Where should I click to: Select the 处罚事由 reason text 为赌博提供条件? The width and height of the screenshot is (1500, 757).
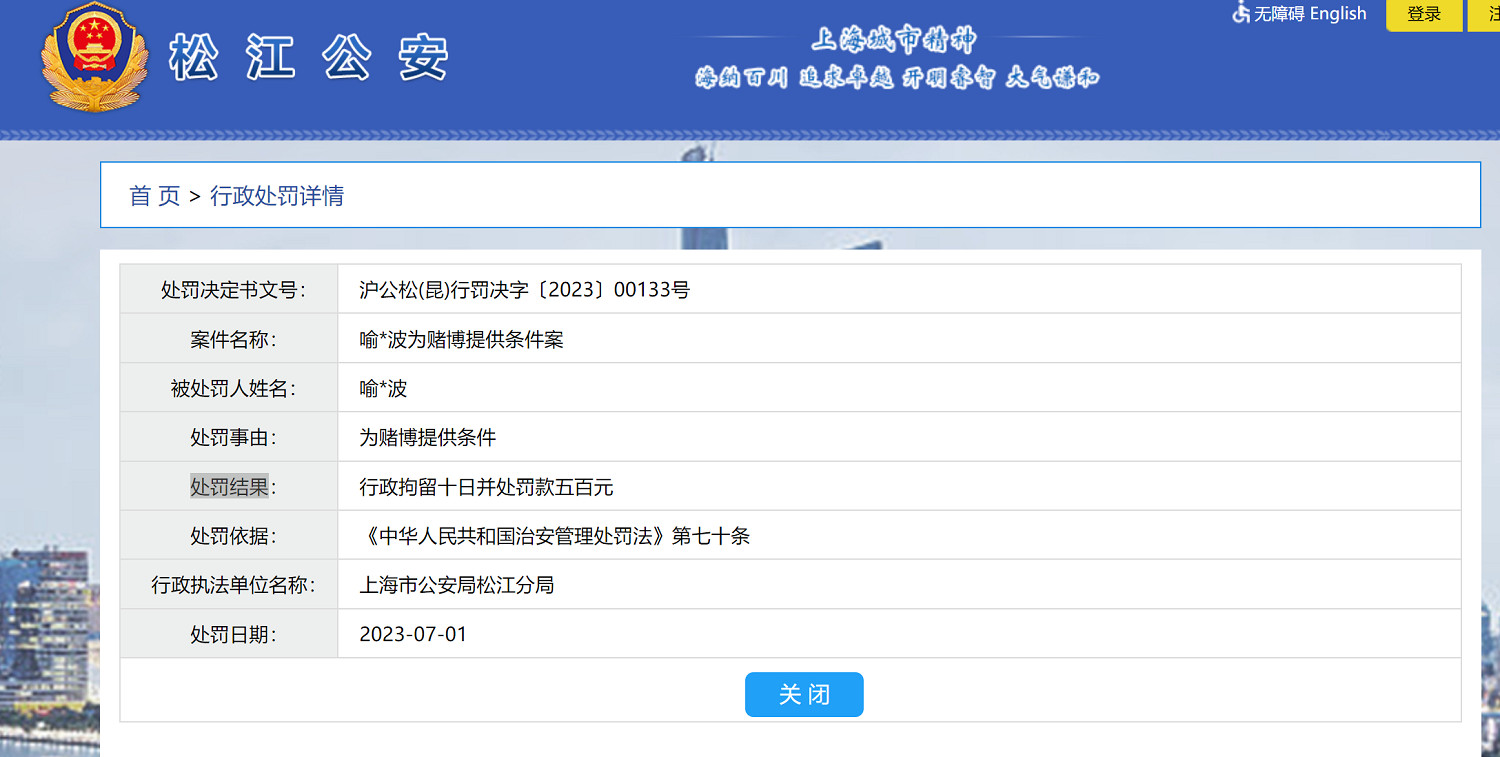tap(428, 437)
